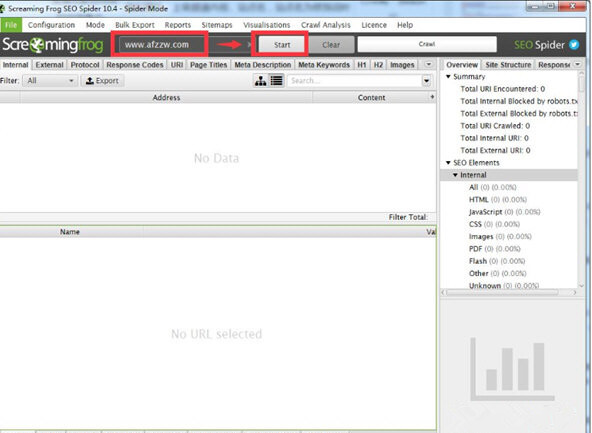The image size is (592, 433).
Task: Select the Internal tab
Action: tap(15, 65)
